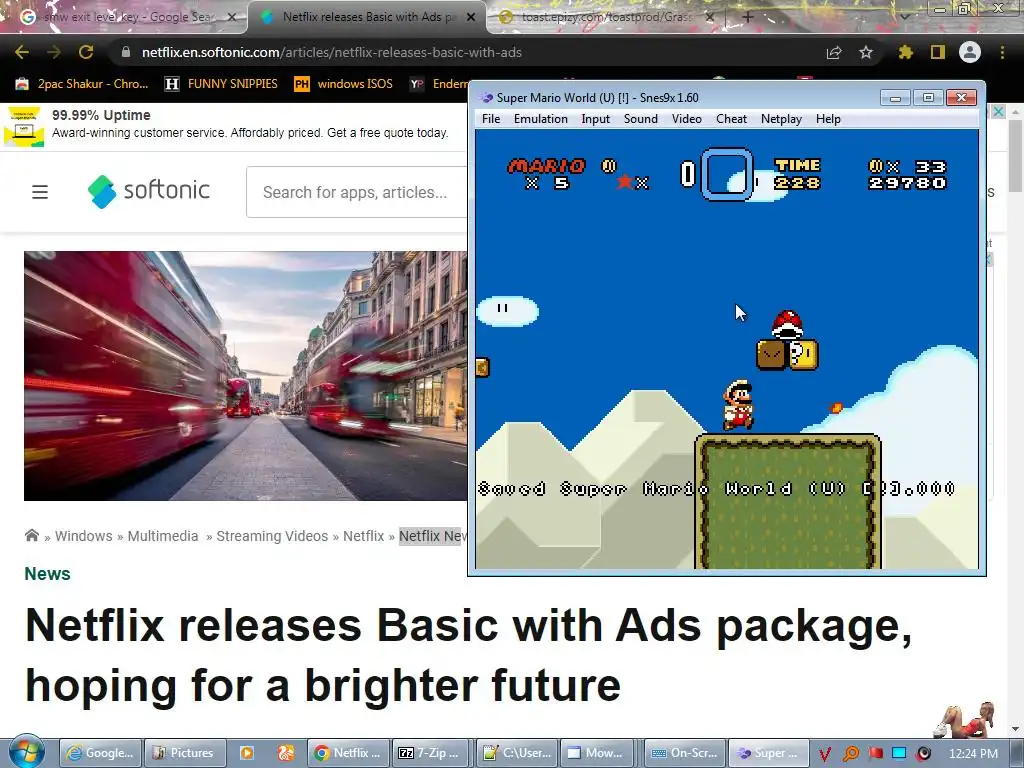The image size is (1024, 768).
Task: Reload the Softonic page
Action: pos(86,52)
